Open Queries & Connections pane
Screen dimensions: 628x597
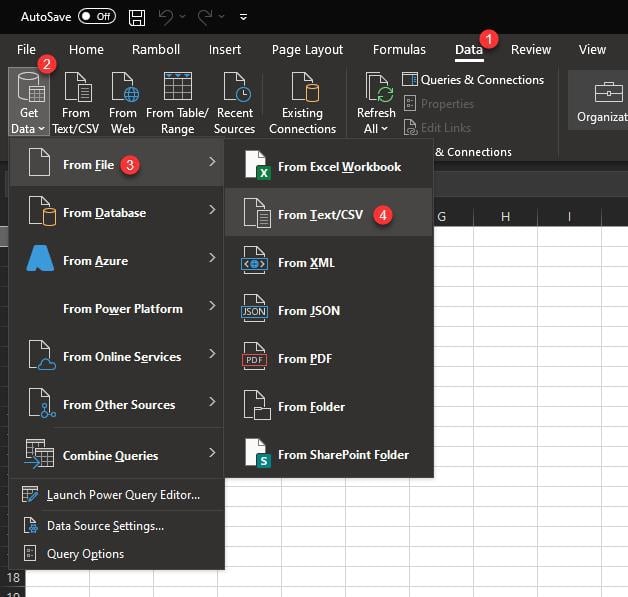click(473, 80)
